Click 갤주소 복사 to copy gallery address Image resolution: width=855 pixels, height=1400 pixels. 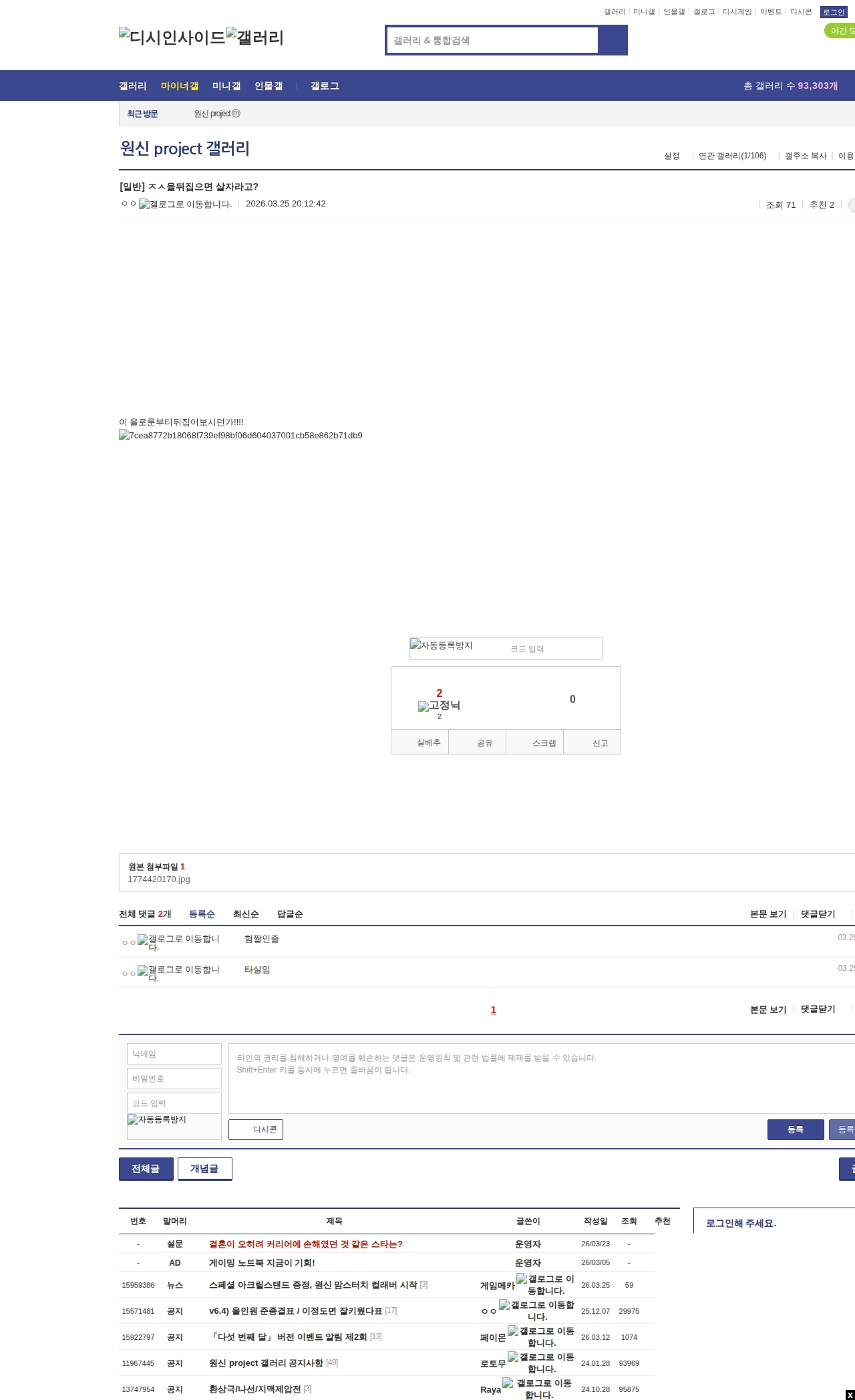pyautogui.click(x=806, y=156)
